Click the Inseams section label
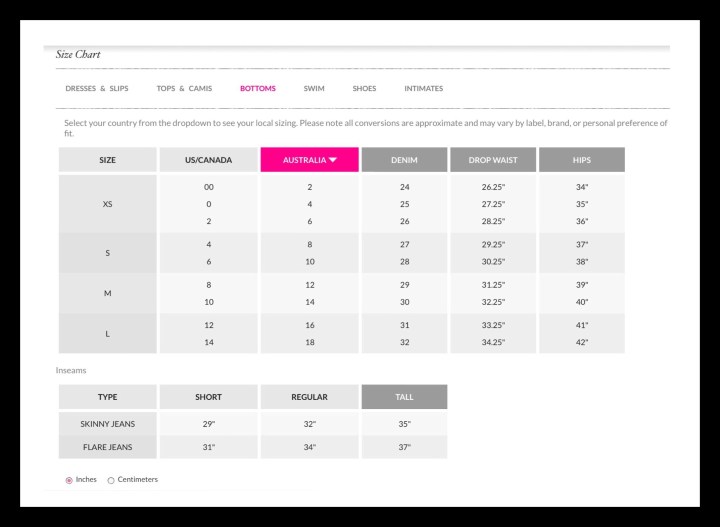The height and width of the screenshot is (527, 720). click(71, 370)
